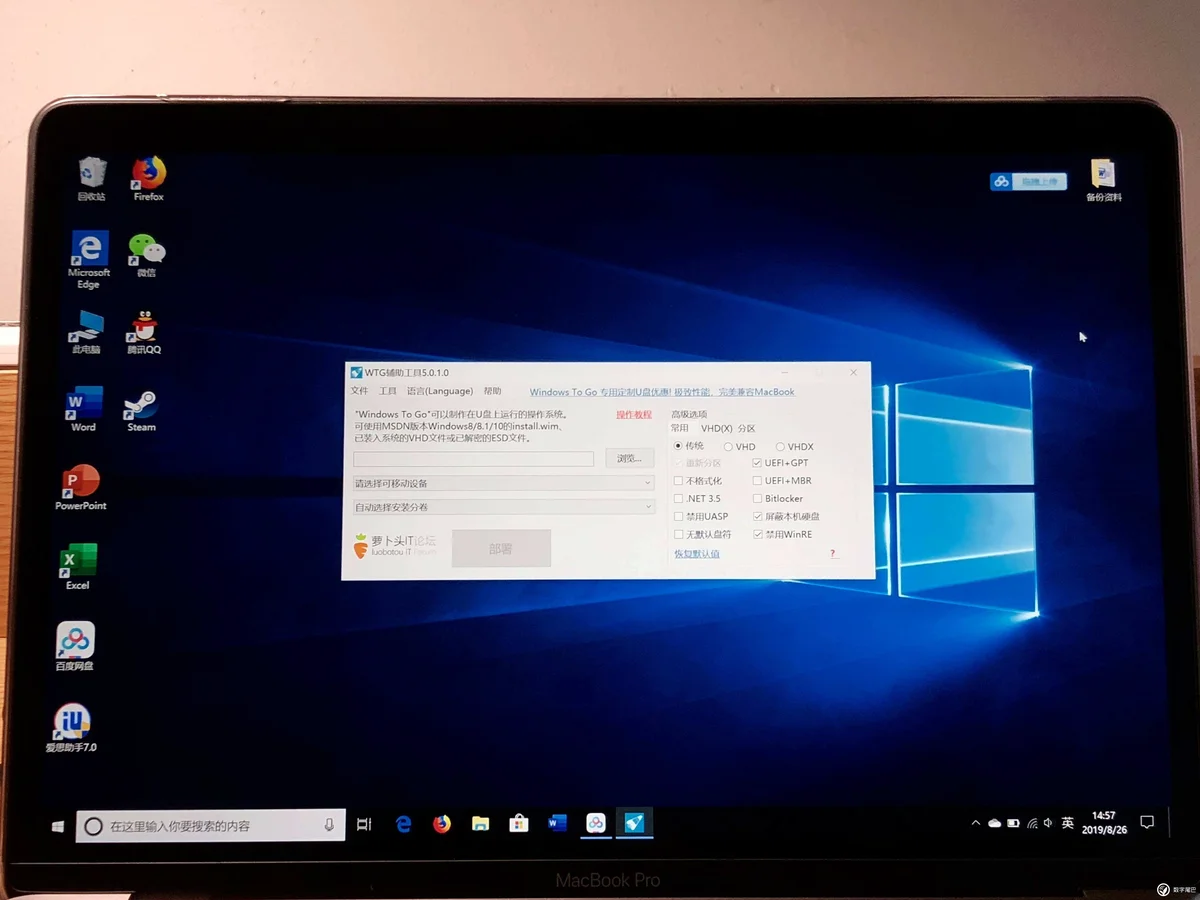Switch to Baidu Netdisk on the taskbar
This screenshot has height=900, width=1200.
point(596,823)
